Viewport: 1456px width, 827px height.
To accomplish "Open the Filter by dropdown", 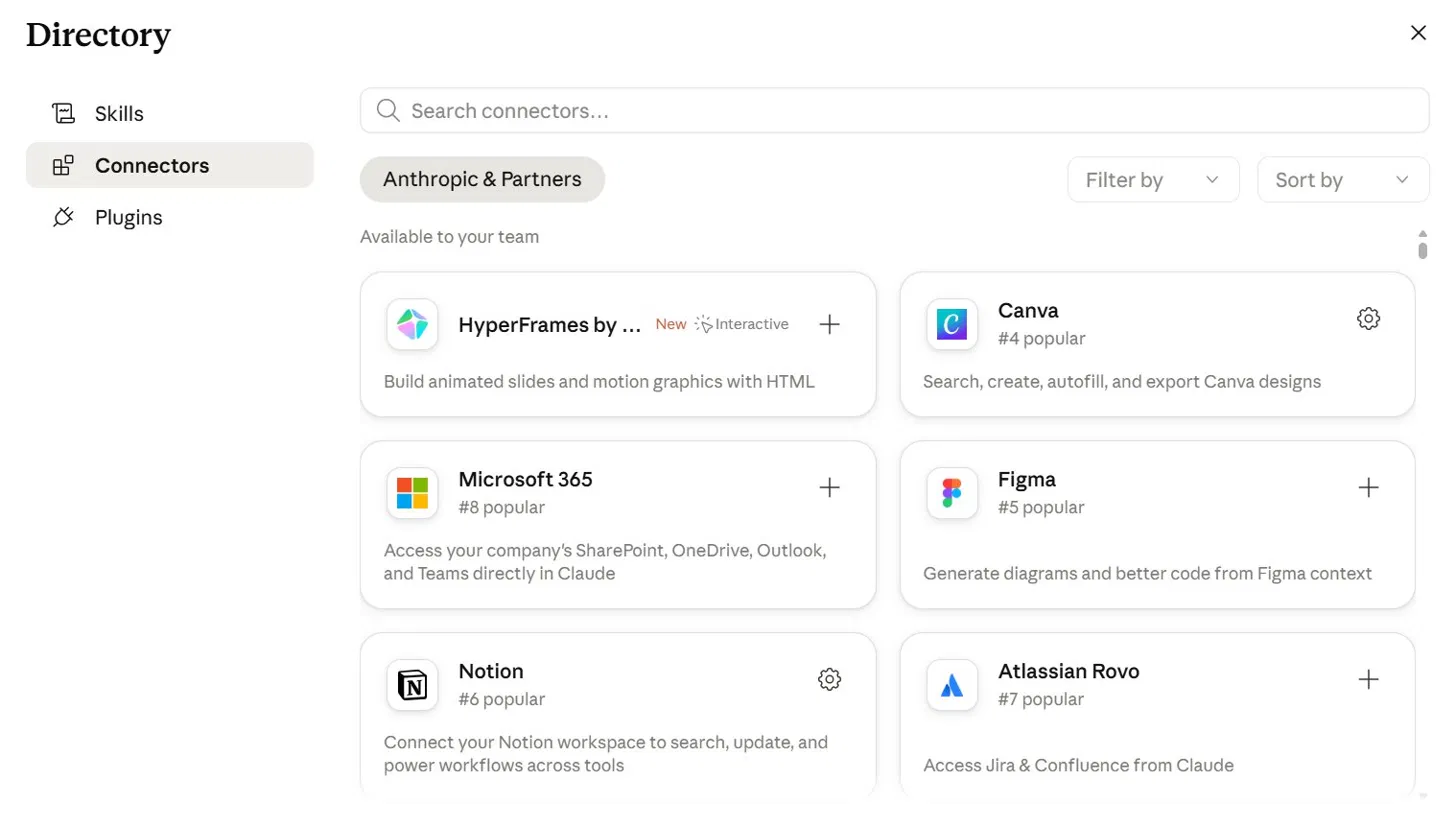I will click(1153, 180).
